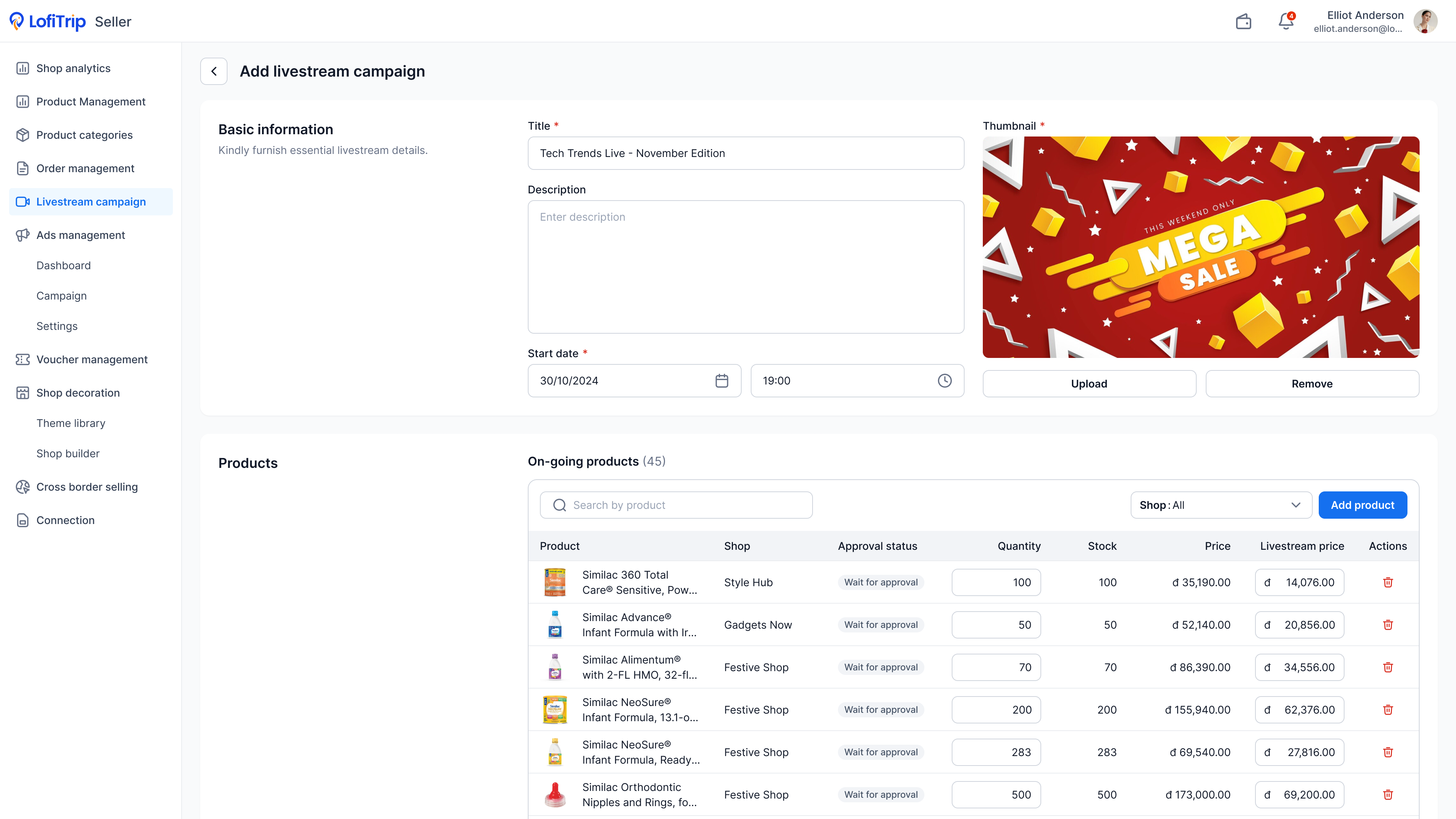Image resolution: width=1456 pixels, height=819 pixels.
Task: Focus Search by product box
Action: [x=676, y=505]
